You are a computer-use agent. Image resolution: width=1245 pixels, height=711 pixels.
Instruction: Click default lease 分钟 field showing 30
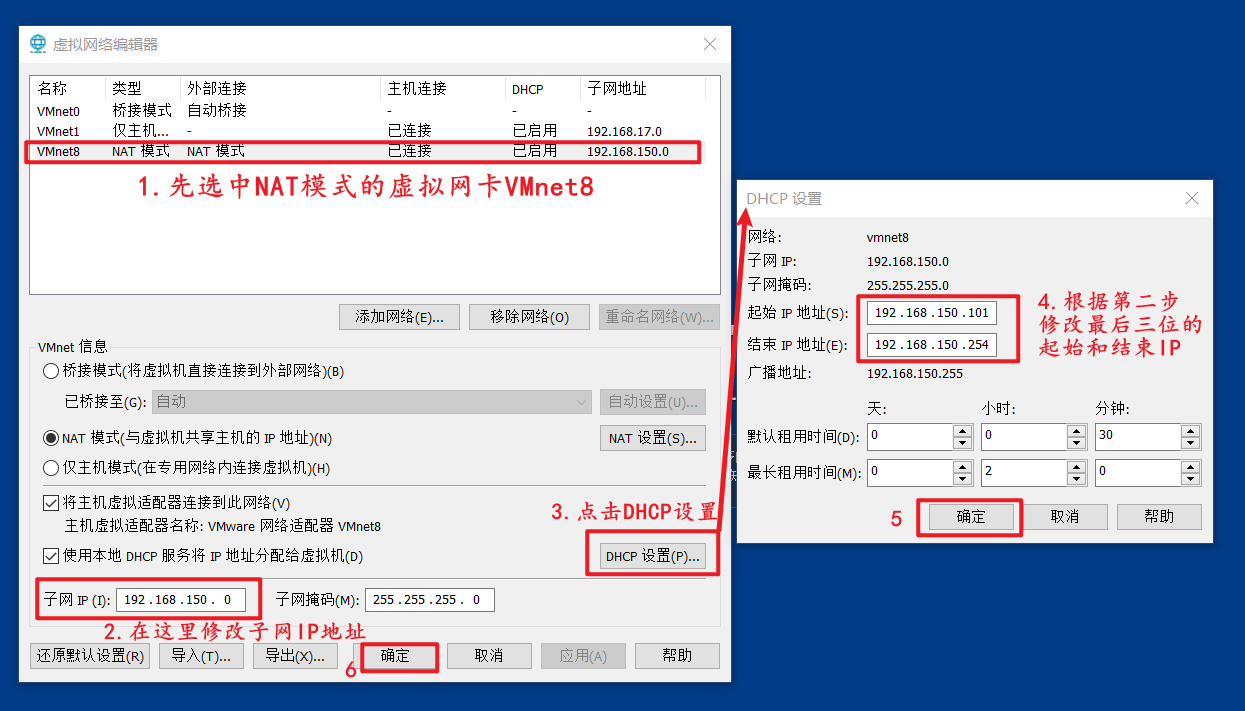pyautogui.click(x=1138, y=437)
